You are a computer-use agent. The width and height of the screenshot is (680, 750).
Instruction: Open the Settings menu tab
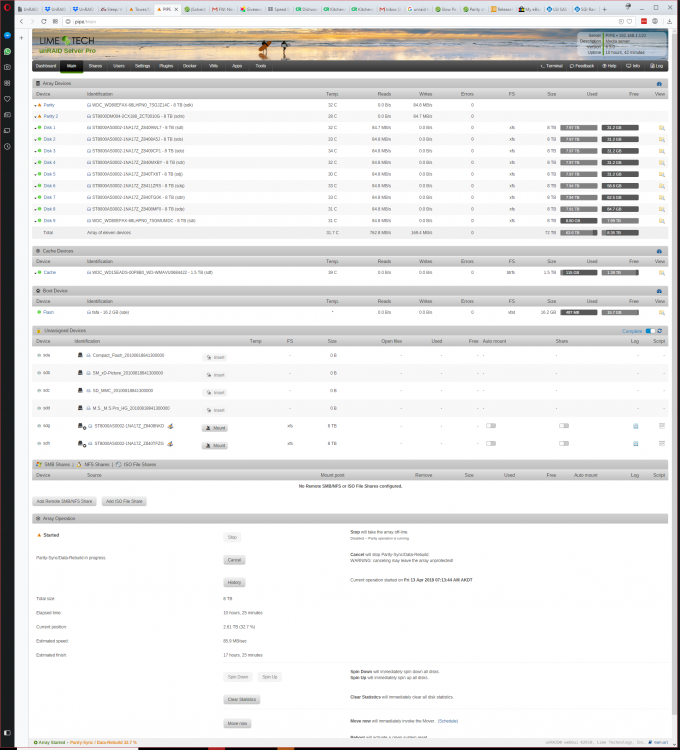pyautogui.click(x=143, y=66)
